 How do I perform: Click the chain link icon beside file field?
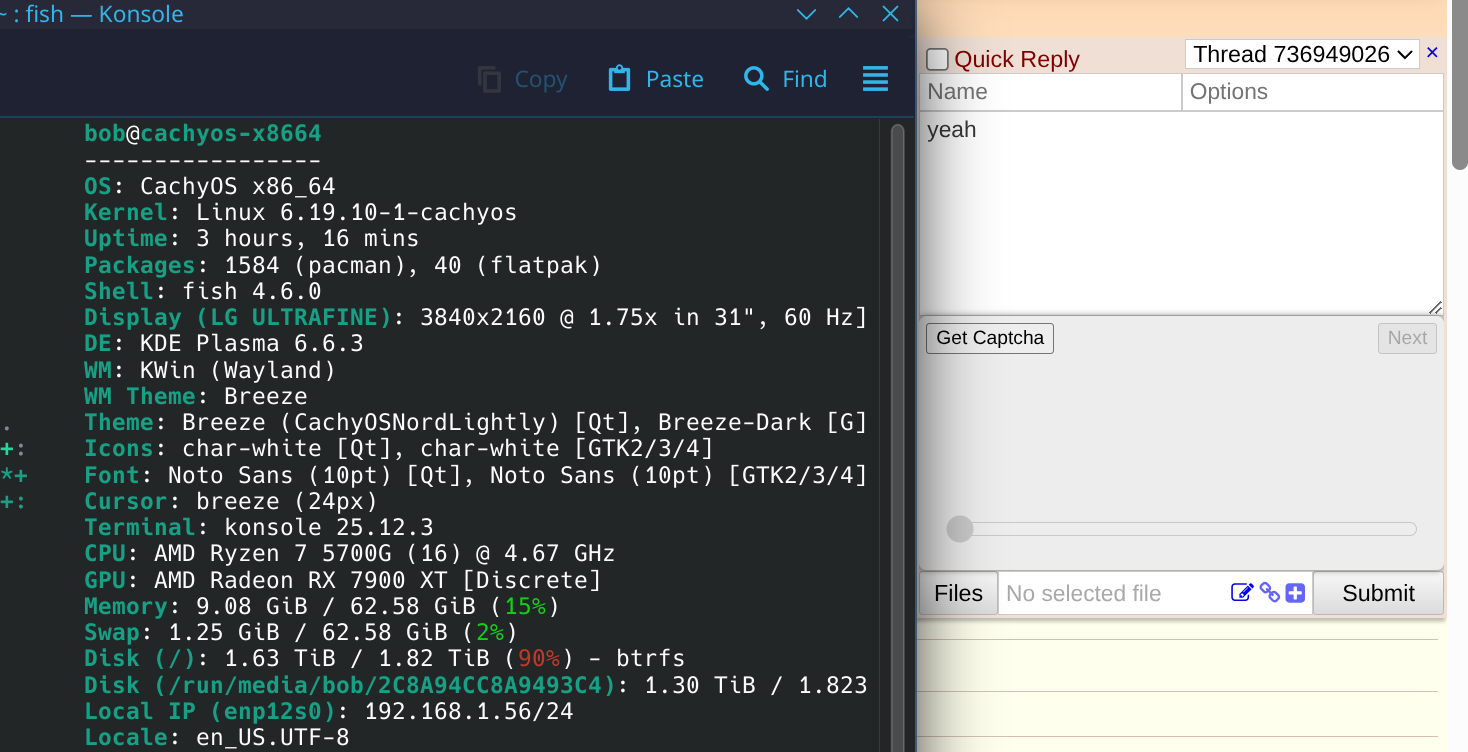[x=1270, y=593]
